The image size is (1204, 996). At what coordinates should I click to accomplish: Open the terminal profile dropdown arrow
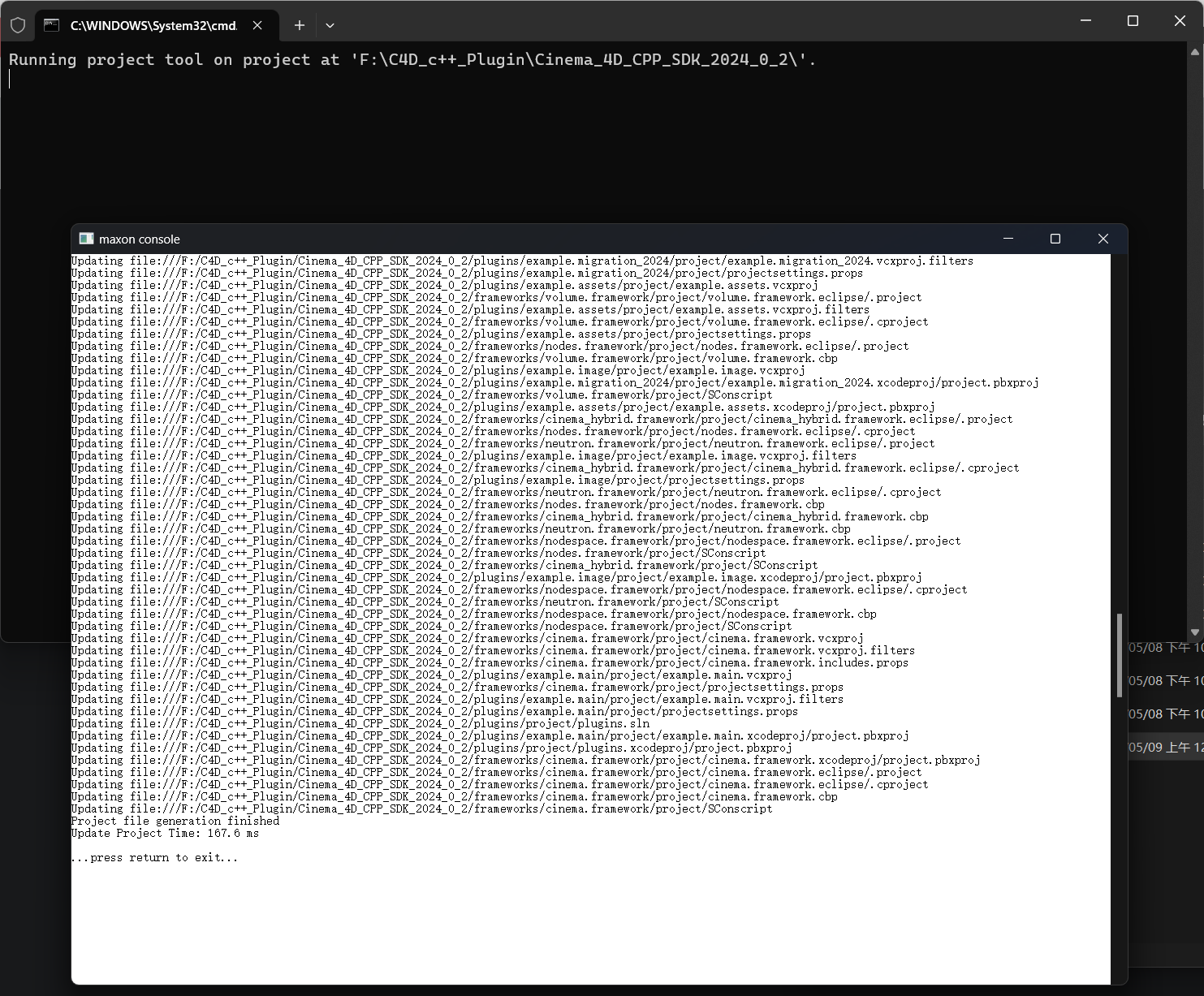point(330,25)
